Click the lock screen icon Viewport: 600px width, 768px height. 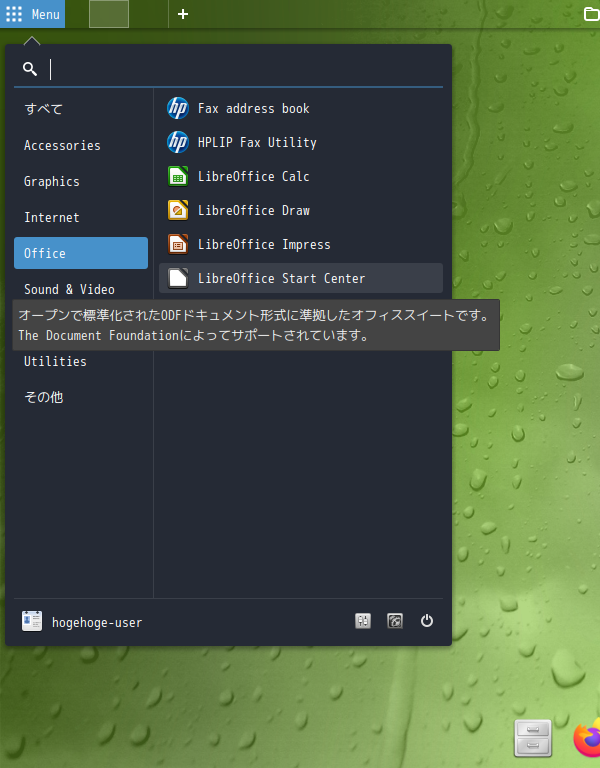tap(395, 621)
